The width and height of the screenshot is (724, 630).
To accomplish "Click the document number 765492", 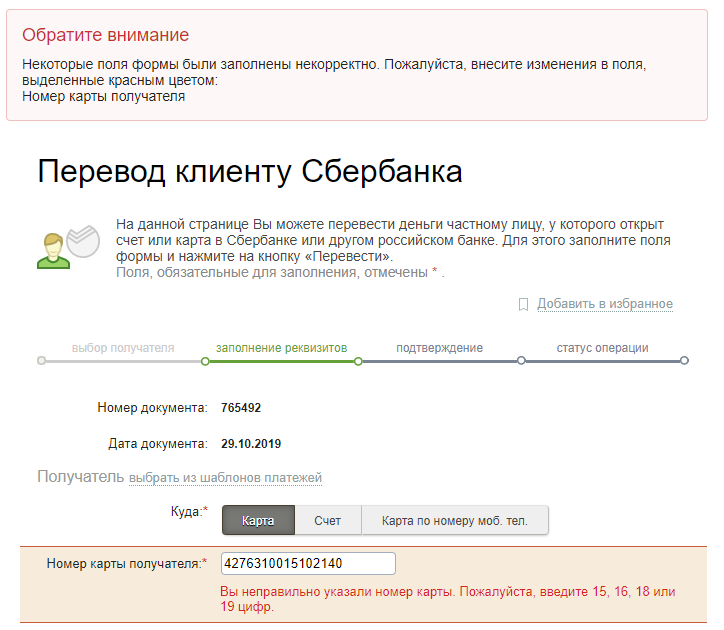I will [241, 408].
